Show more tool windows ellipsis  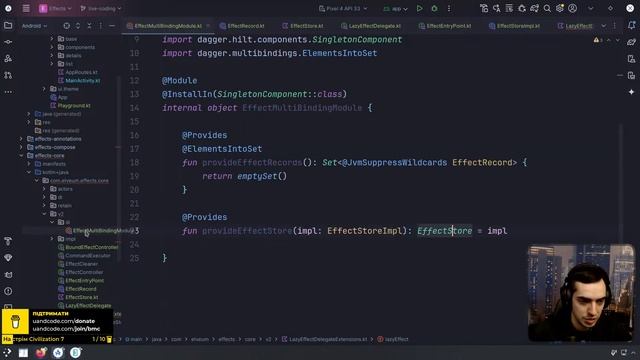(x=8, y=92)
